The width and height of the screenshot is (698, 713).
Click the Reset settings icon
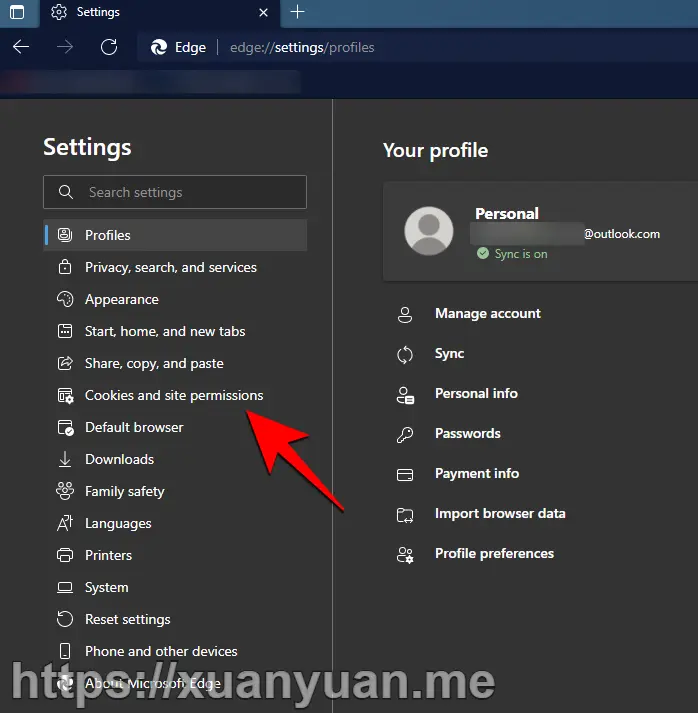coord(65,619)
